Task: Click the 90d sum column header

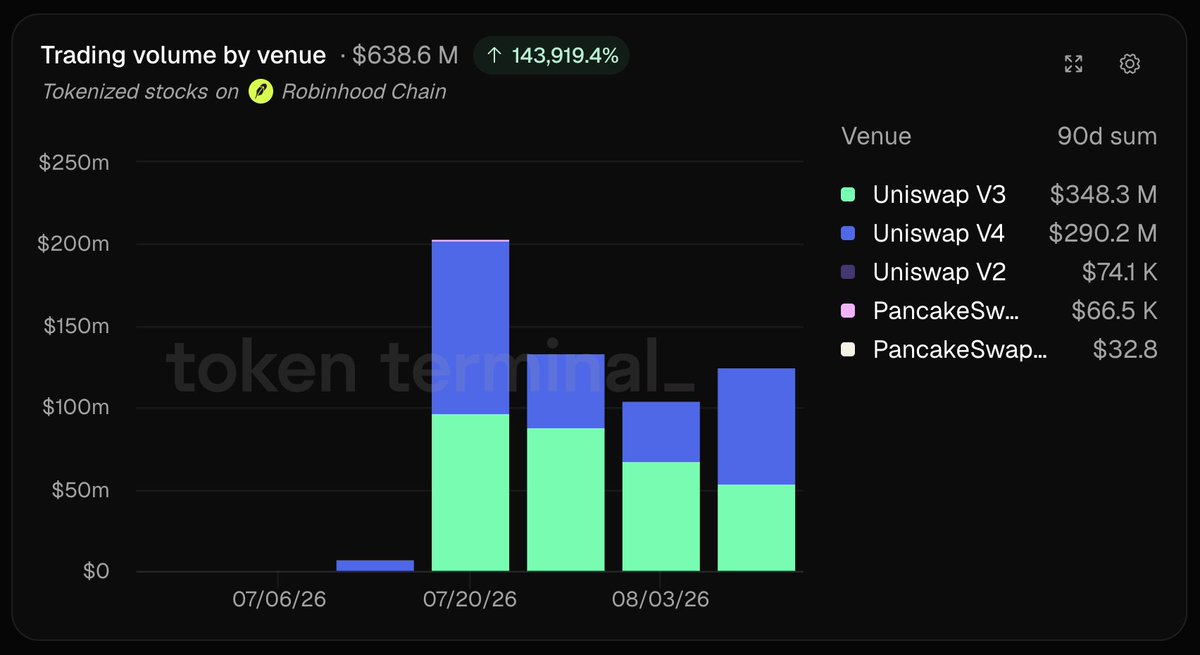Action: point(1107,136)
